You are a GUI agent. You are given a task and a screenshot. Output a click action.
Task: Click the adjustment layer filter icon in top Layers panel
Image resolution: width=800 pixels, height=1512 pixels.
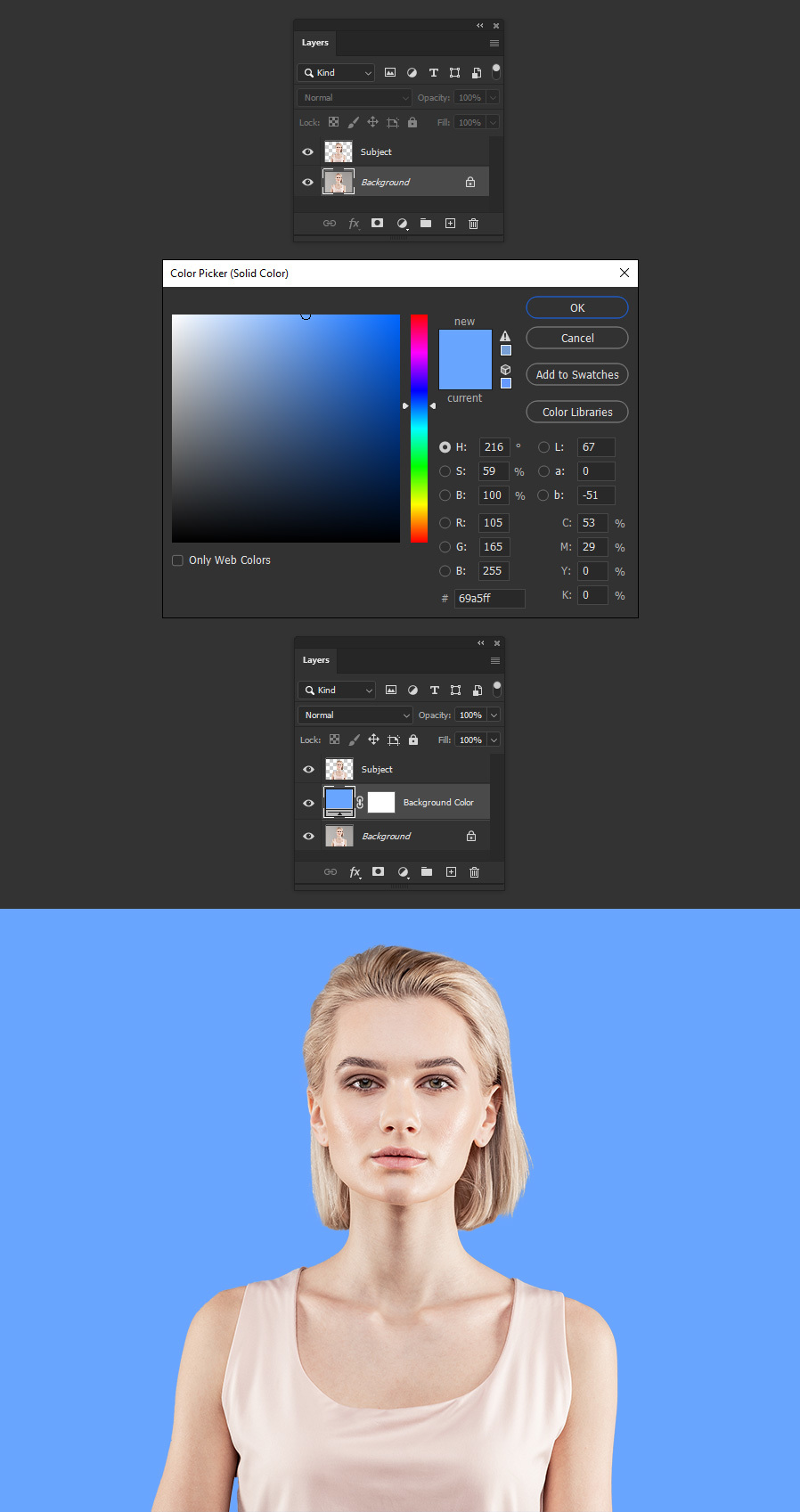click(412, 72)
